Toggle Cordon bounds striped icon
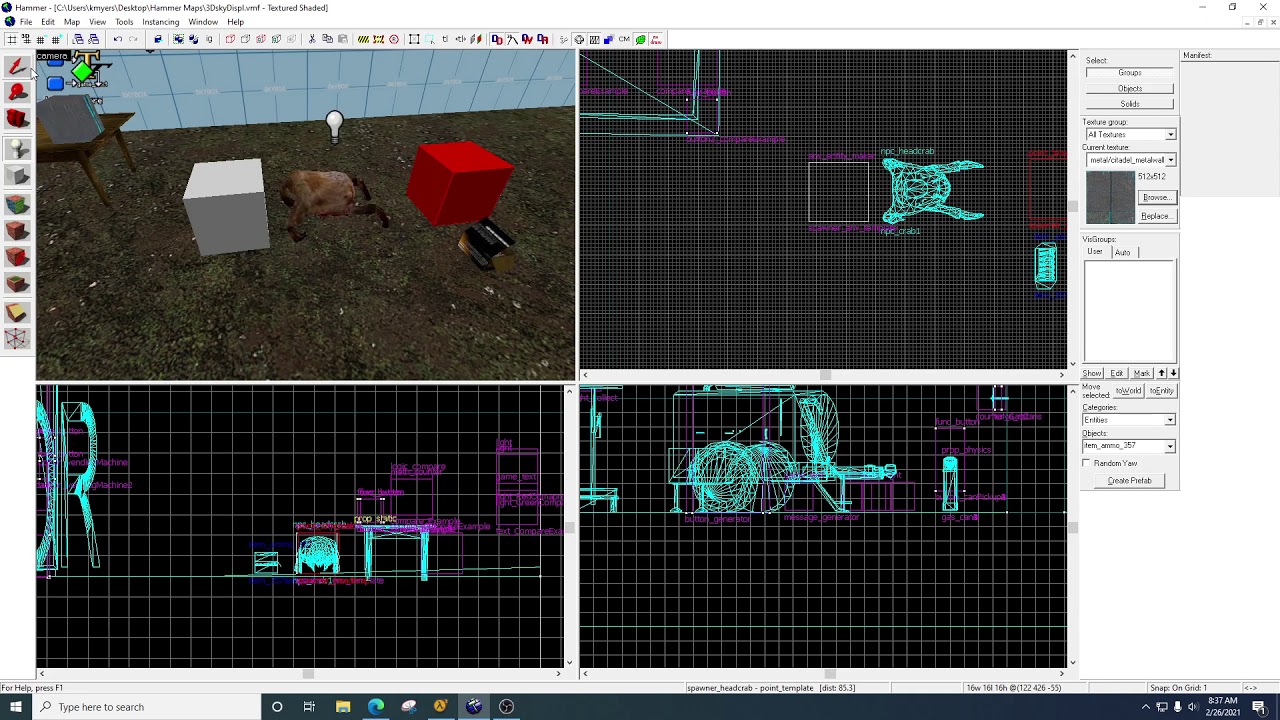Screen dimensions: 1280x720 363,39
